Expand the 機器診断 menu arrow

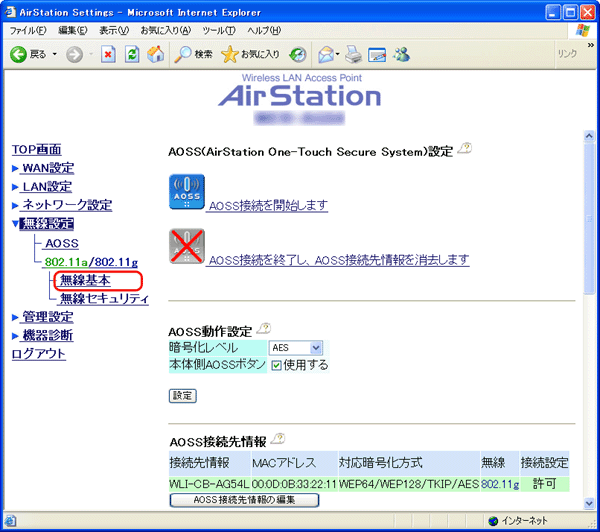point(15,336)
